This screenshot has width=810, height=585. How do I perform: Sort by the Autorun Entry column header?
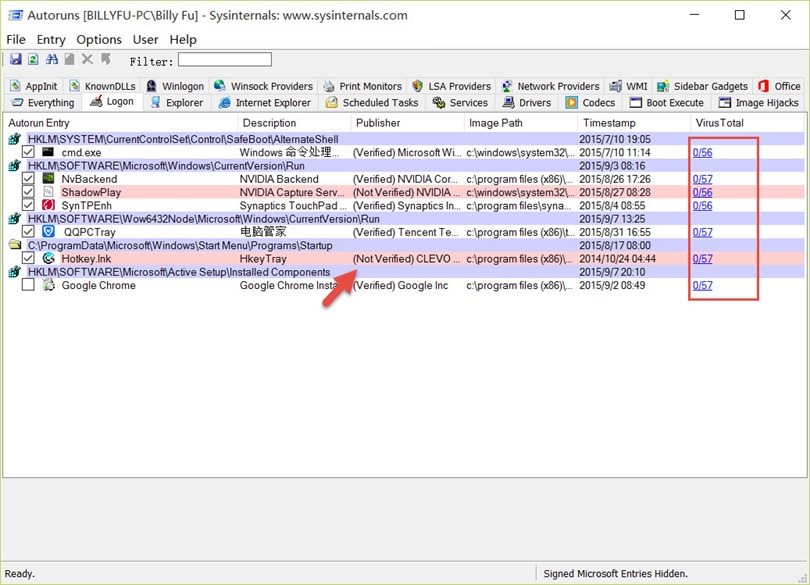[121, 123]
